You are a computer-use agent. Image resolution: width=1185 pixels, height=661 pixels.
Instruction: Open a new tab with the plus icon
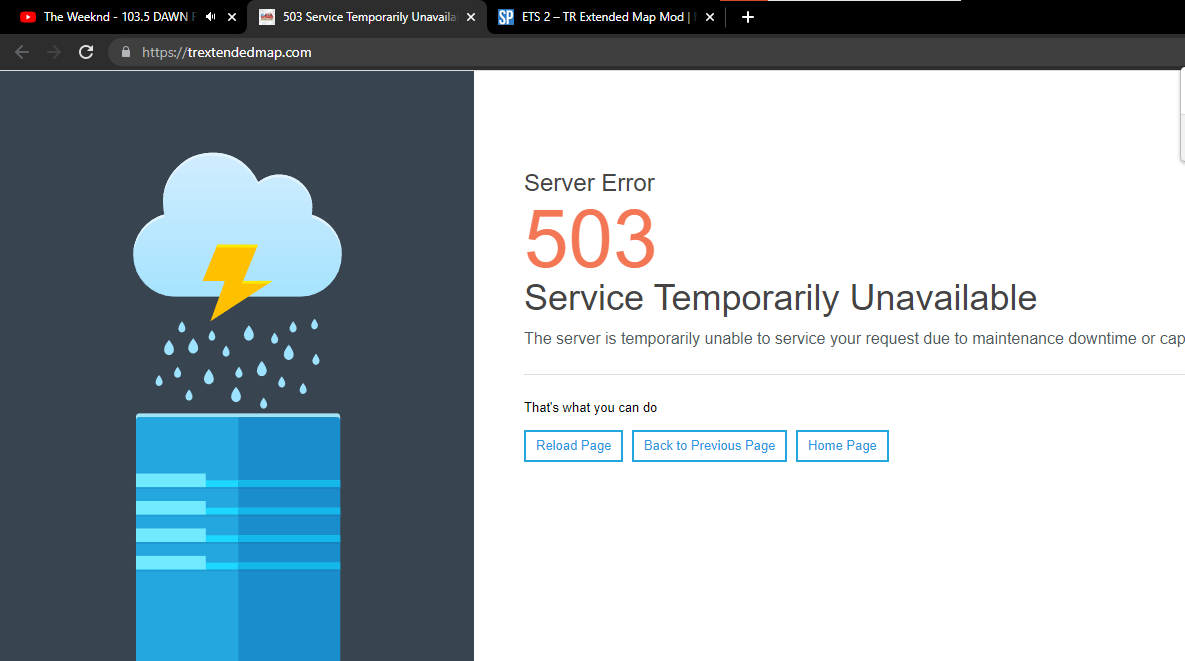[x=747, y=17]
